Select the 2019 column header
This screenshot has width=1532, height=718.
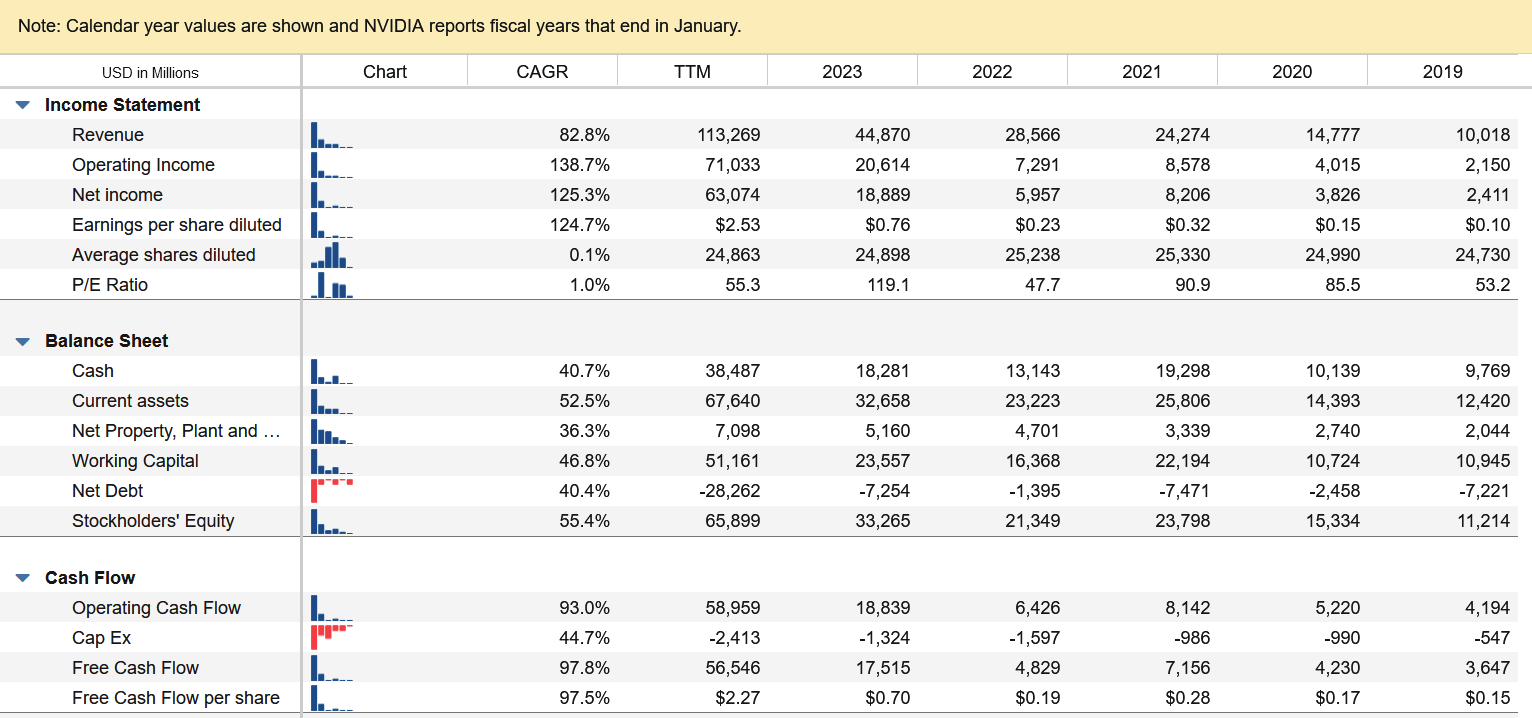tap(1442, 72)
